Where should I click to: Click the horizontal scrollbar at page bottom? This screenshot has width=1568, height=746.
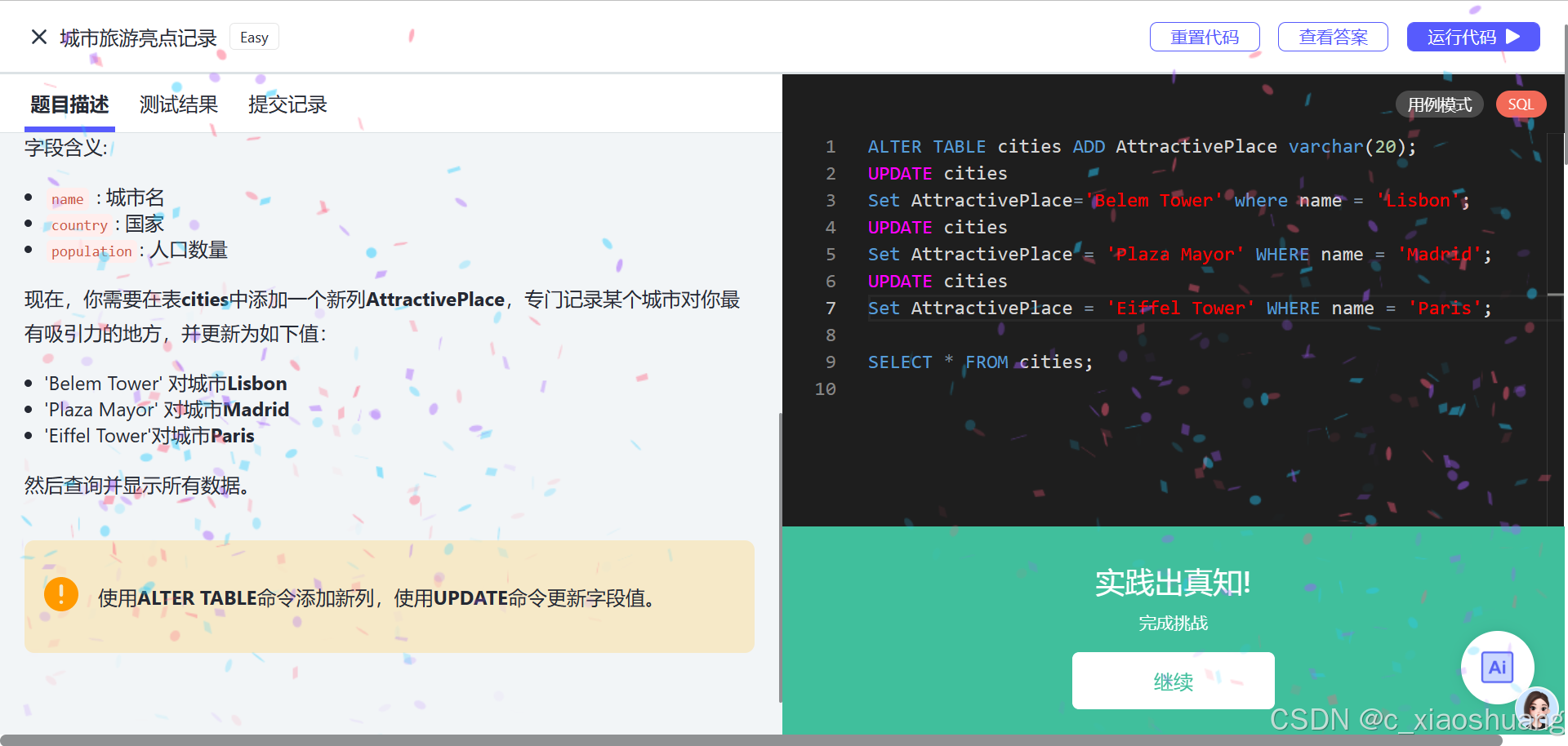click(x=784, y=739)
